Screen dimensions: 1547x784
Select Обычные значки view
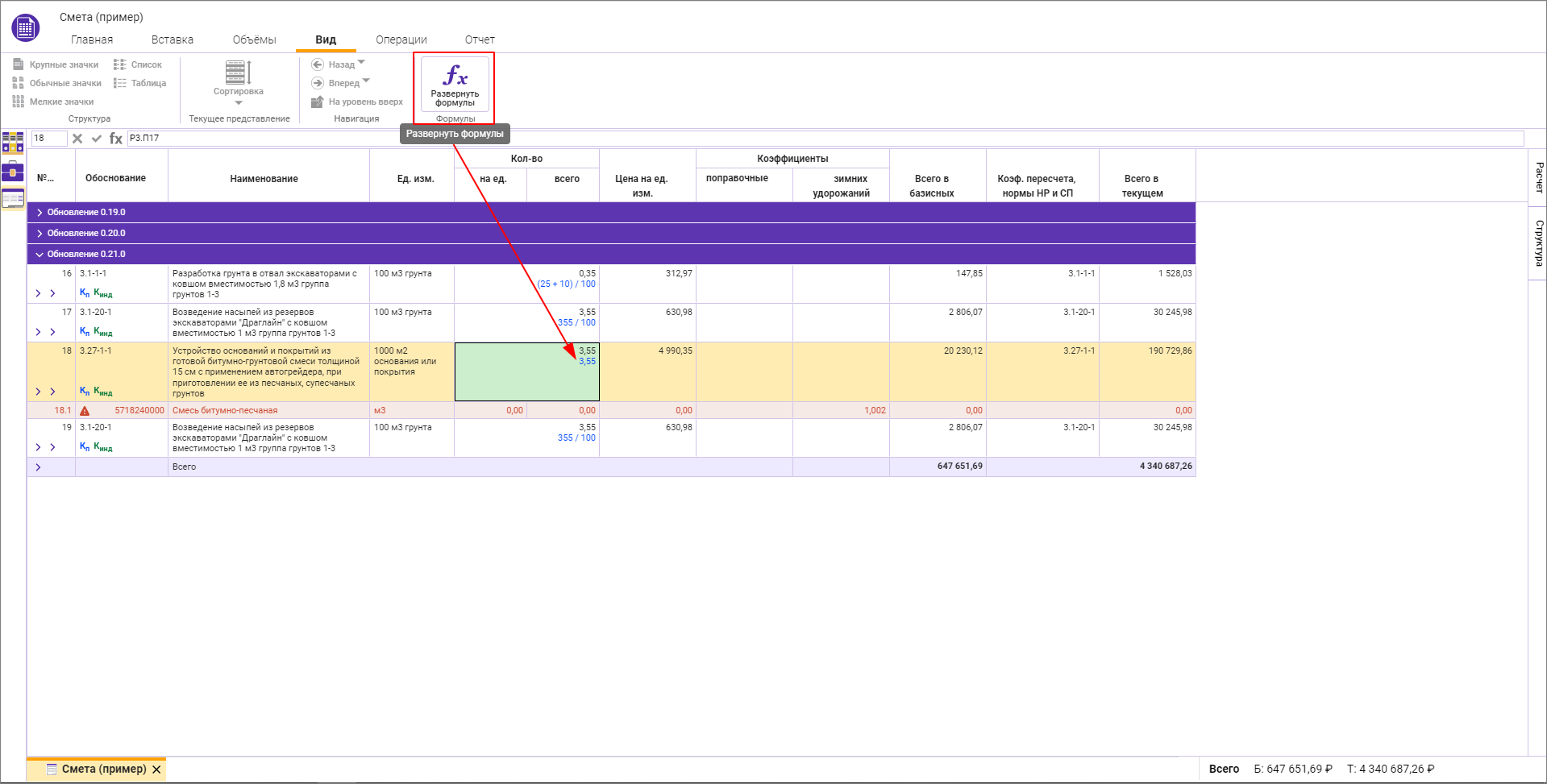[57, 83]
